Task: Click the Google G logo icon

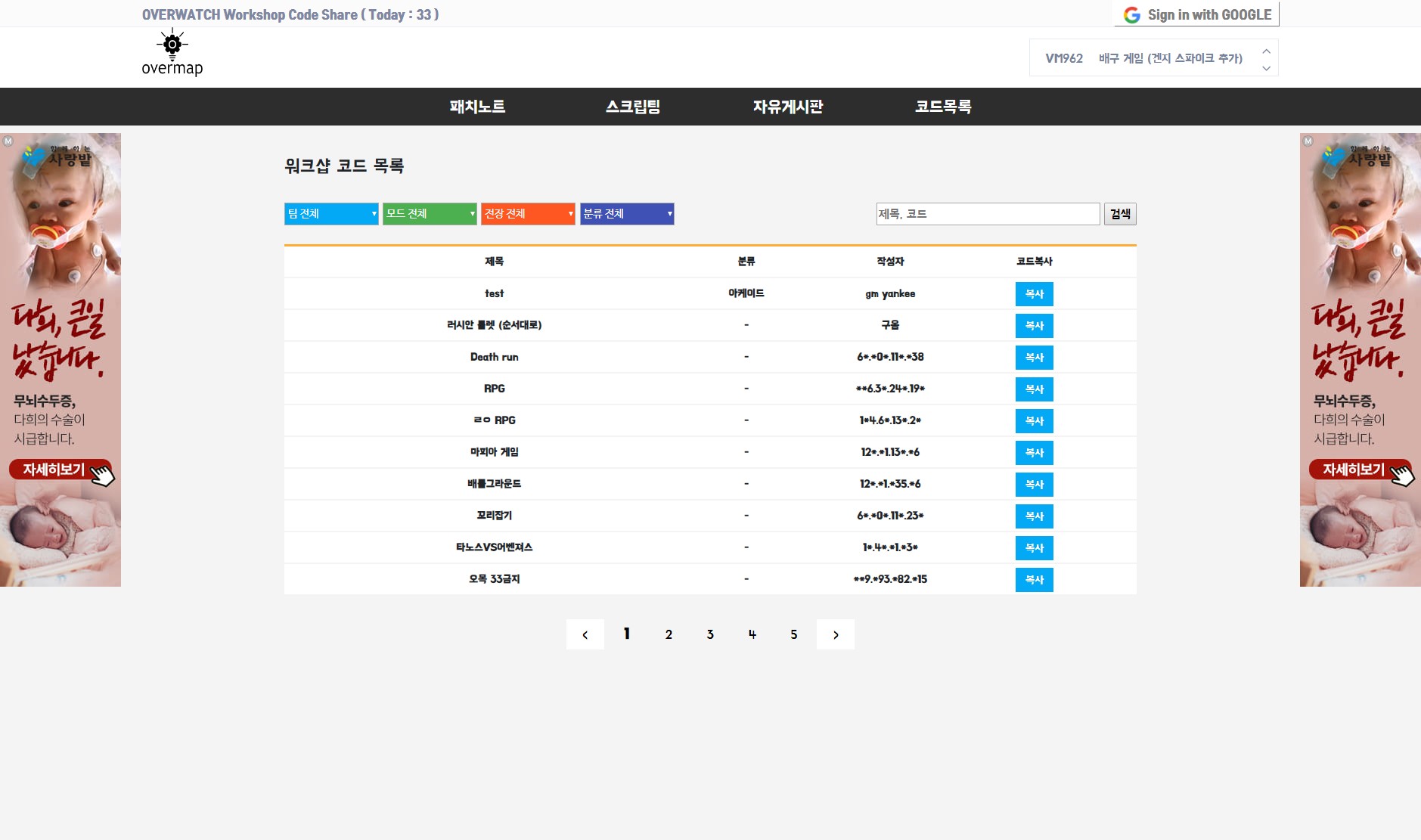Action: (x=1131, y=15)
